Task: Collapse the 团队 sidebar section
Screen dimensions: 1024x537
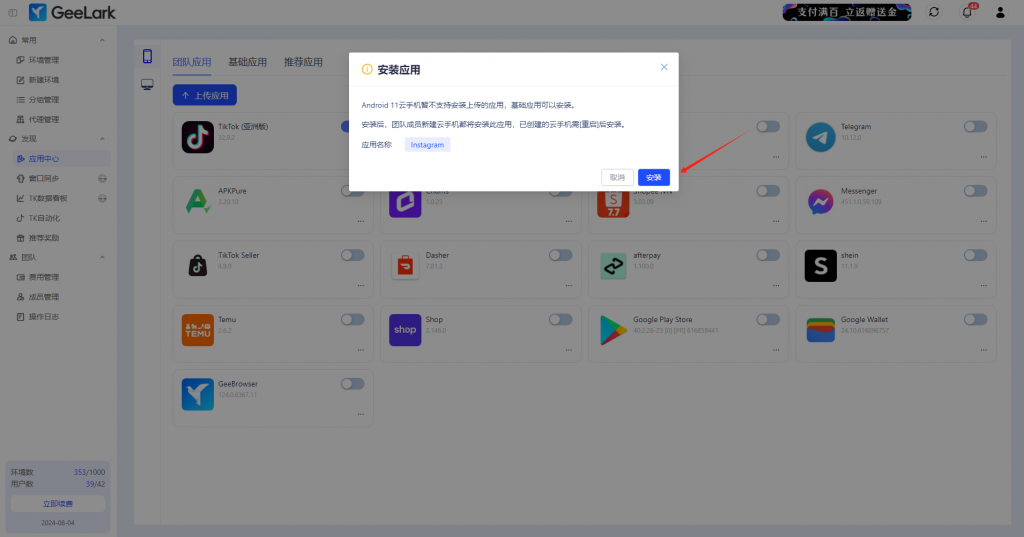Action: click(103, 257)
